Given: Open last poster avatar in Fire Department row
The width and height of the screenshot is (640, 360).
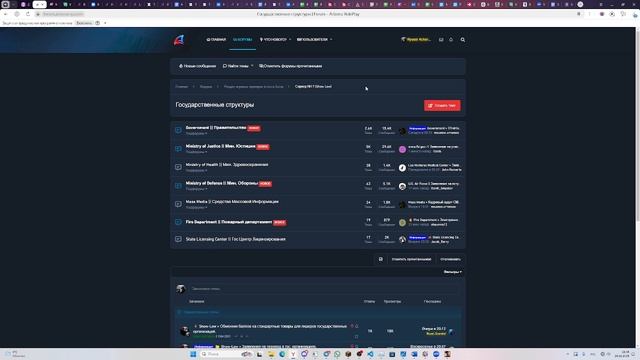Looking at the screenshot, I should 402,222.
